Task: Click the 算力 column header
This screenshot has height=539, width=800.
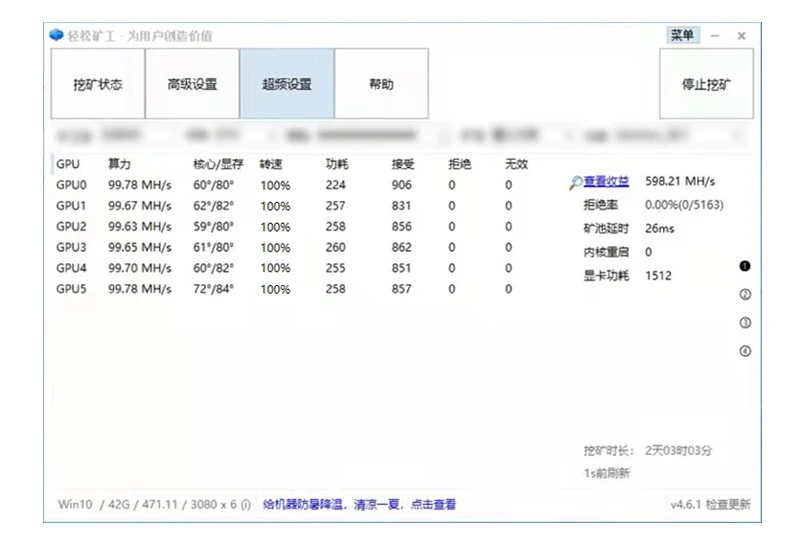Action: tap(120, 164)
